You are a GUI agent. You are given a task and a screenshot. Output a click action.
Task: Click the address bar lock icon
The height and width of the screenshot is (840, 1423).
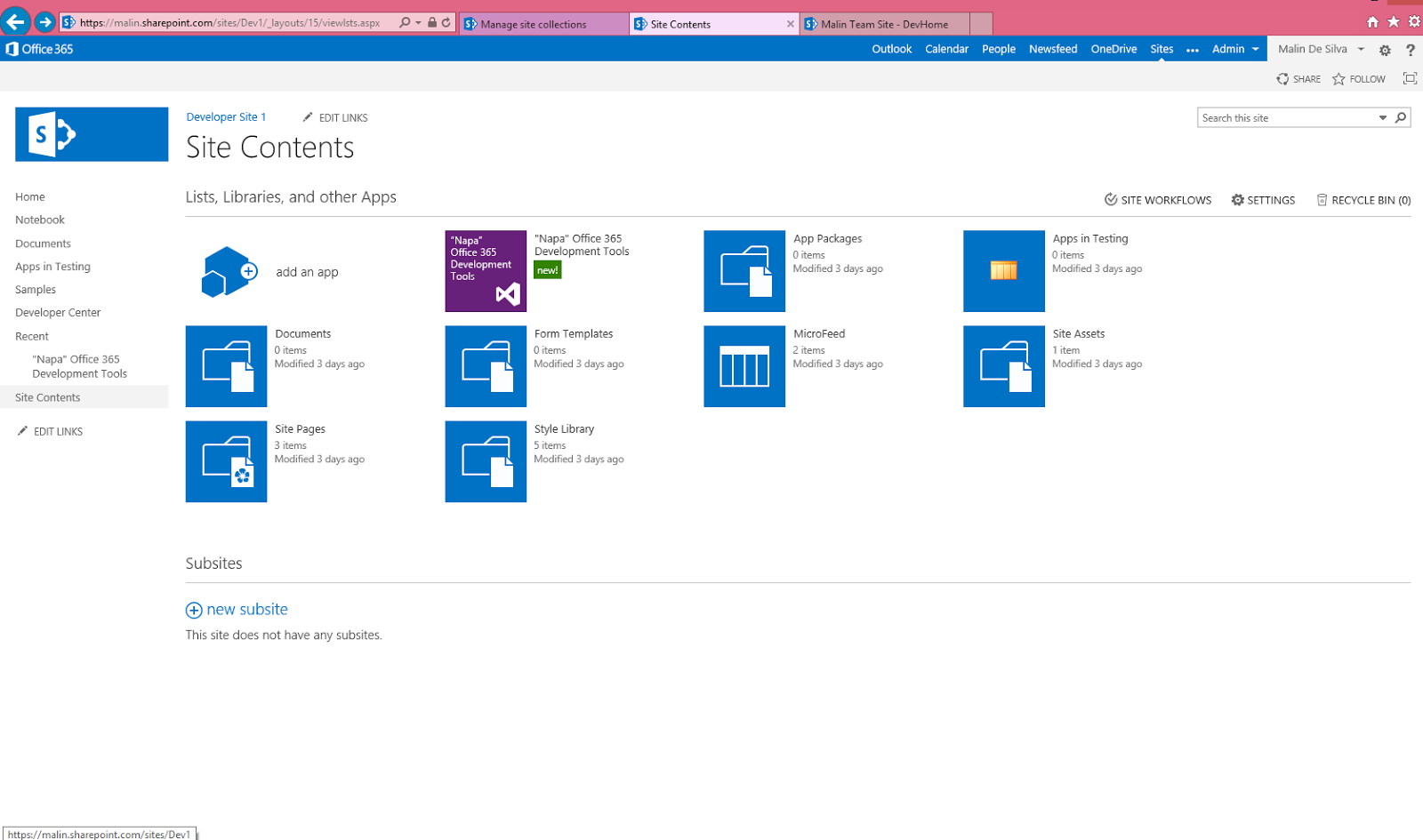(x=432, y=23)
